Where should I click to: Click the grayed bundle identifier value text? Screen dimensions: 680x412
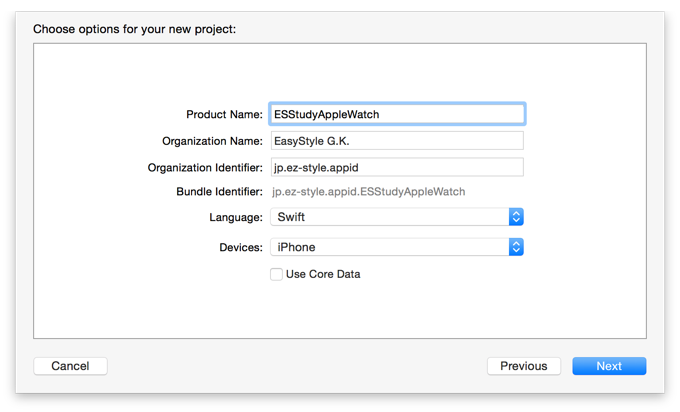coord(369,192)
